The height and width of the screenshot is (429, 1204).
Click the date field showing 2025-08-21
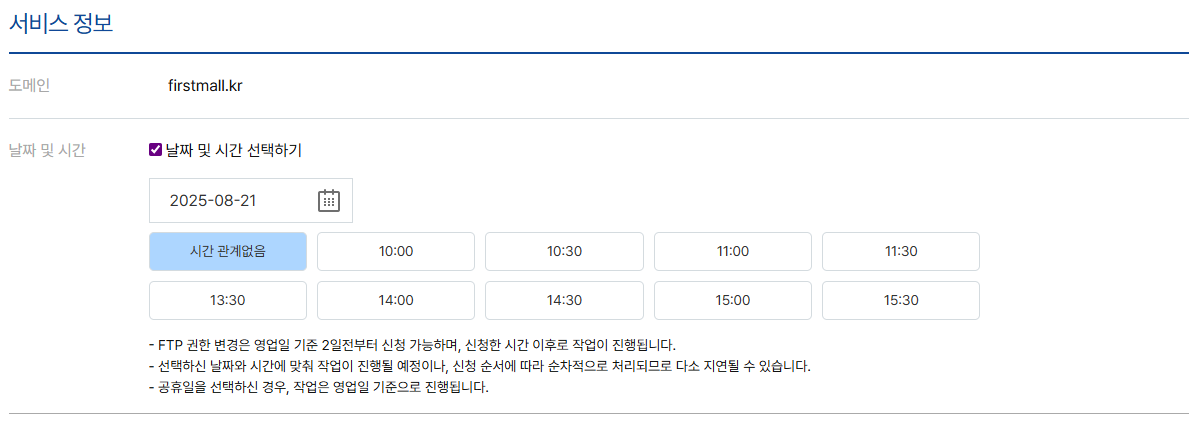[232, 200]
